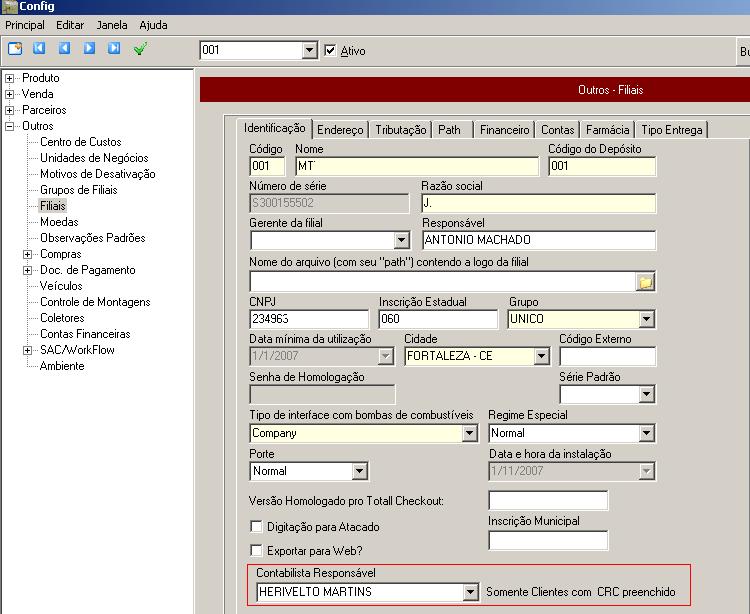Open the Editar menu
Image resolution: width=750 pixels, height=614 pixels.
coord(70,25)
